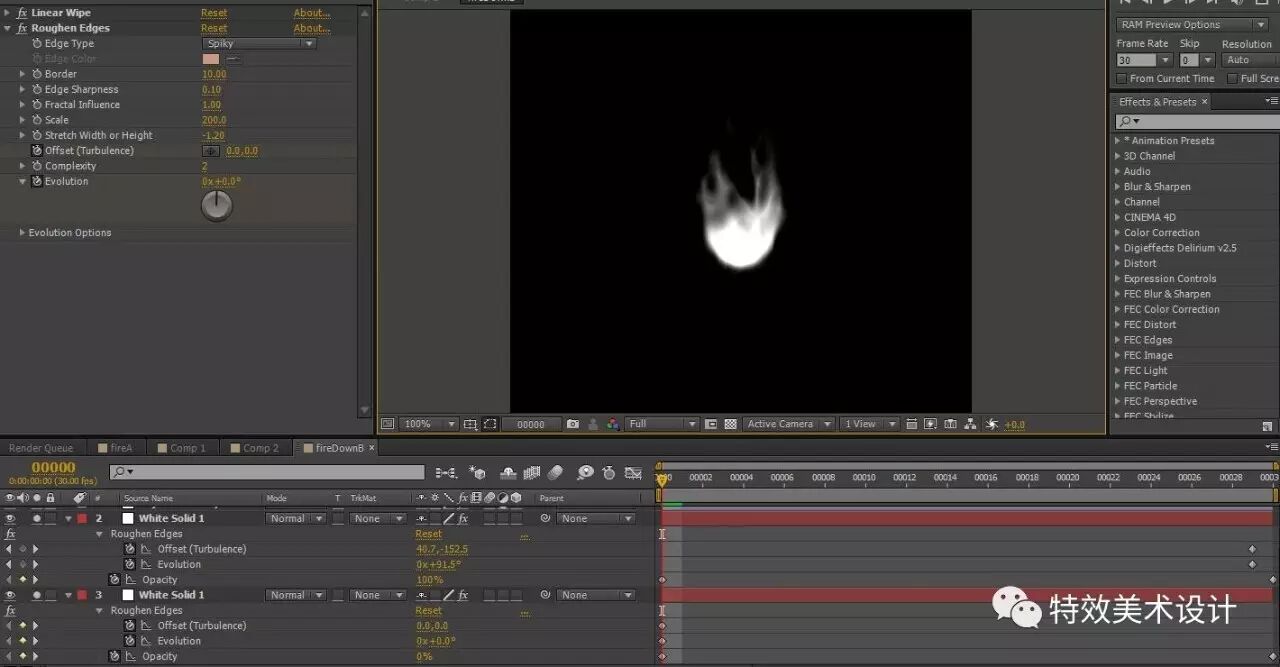Open the Normal blending mode dropdown

pyautogui.click(x=295, y=517)
